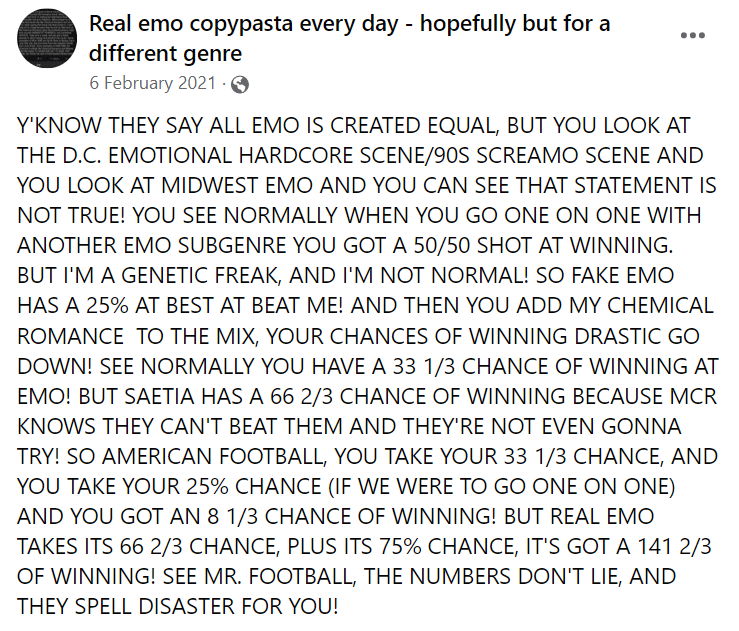This screenshot has height=631, width=739.
Task: Open the three-dot post options menu
Action: 692,36
